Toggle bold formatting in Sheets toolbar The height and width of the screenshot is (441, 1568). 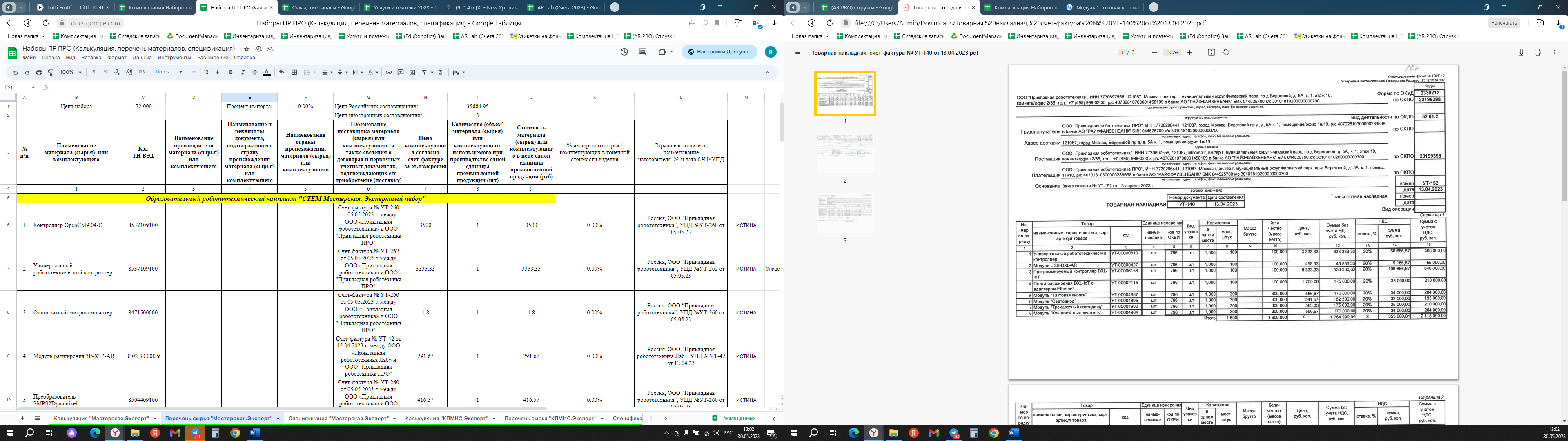coord(231,73)
